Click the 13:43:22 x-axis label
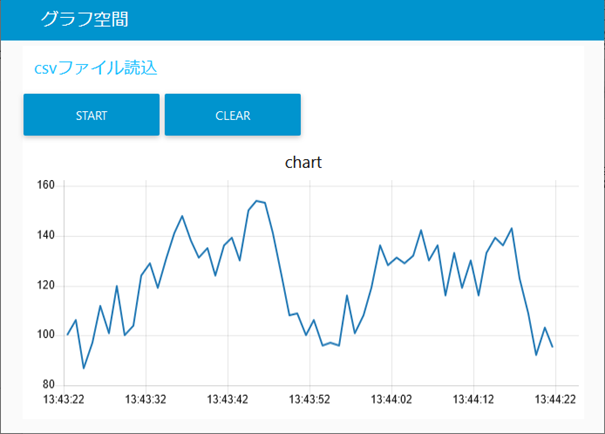Screen dimensions: 605x434 64,399
